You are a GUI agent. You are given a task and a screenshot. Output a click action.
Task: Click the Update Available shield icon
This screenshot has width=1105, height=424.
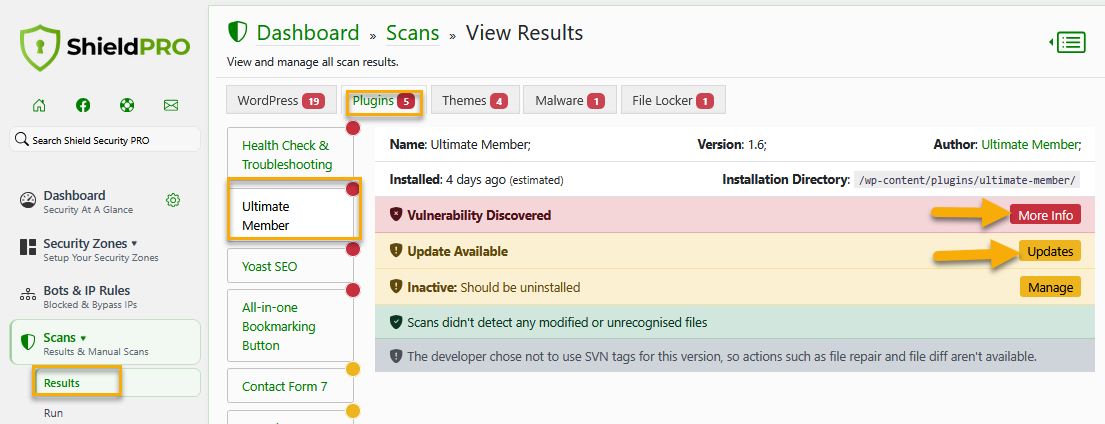pos(396,251)
